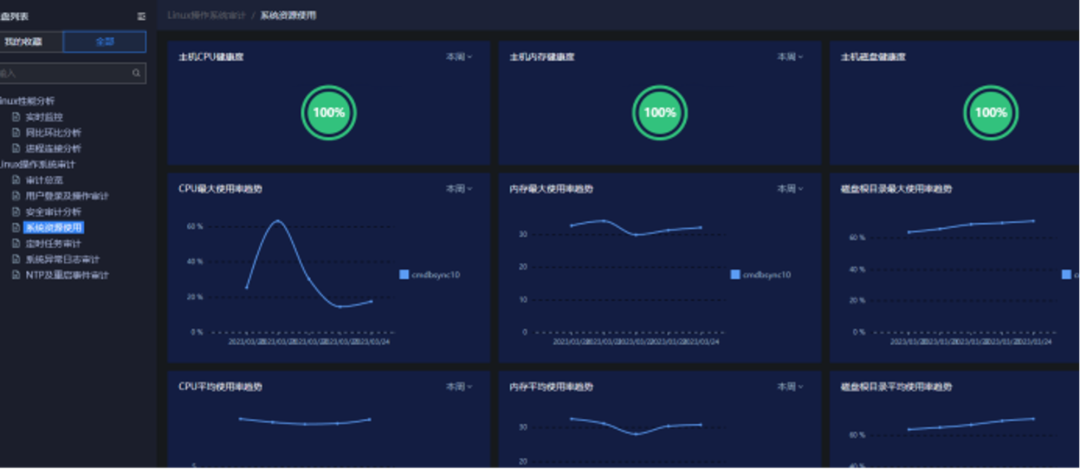This screenshot has height=470, width=1080.
Task: Toggle cmdbsync10 legend in CPU最大使用率趋势 chart
Action: [429, 274]
